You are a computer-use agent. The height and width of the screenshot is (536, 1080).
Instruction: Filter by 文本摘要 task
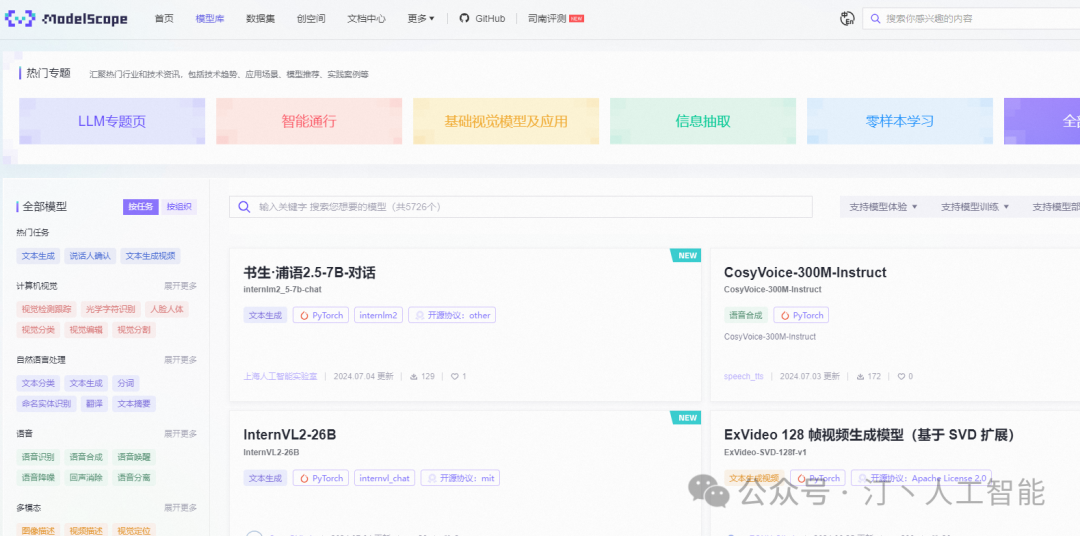coord(134,404)
